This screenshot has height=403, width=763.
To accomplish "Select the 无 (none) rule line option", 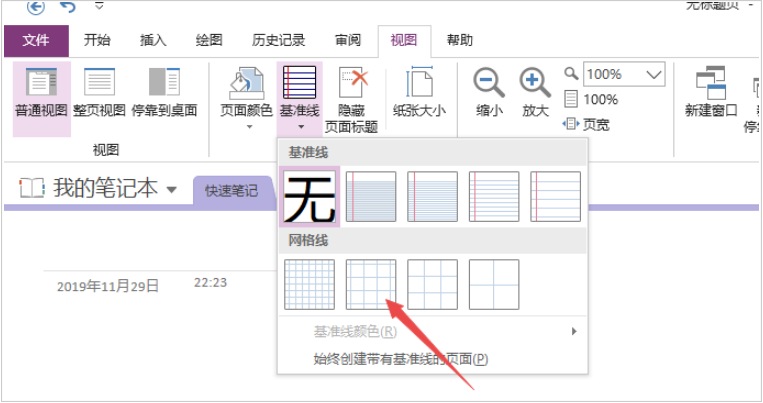I will 311,196.
